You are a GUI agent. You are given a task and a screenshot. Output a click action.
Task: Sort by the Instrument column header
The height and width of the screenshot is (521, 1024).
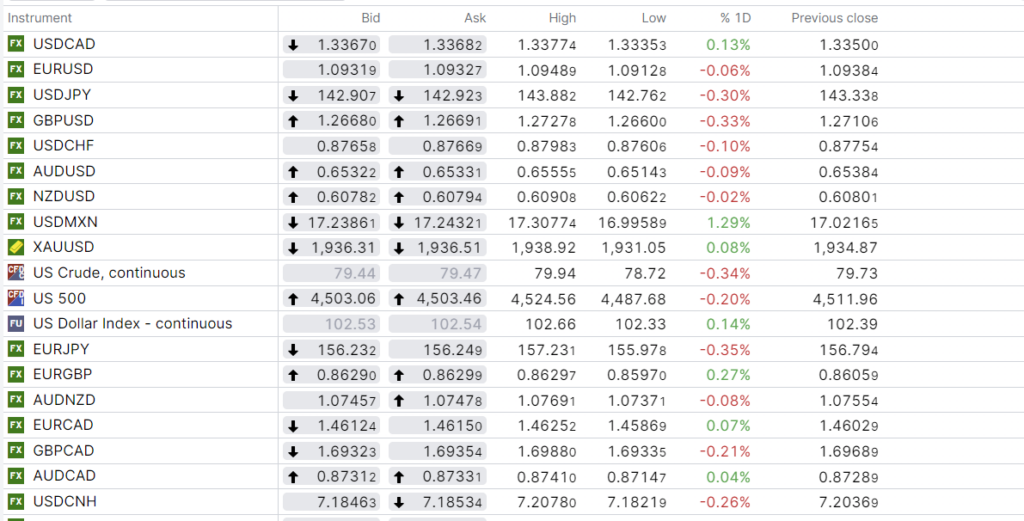click(40, 18)
